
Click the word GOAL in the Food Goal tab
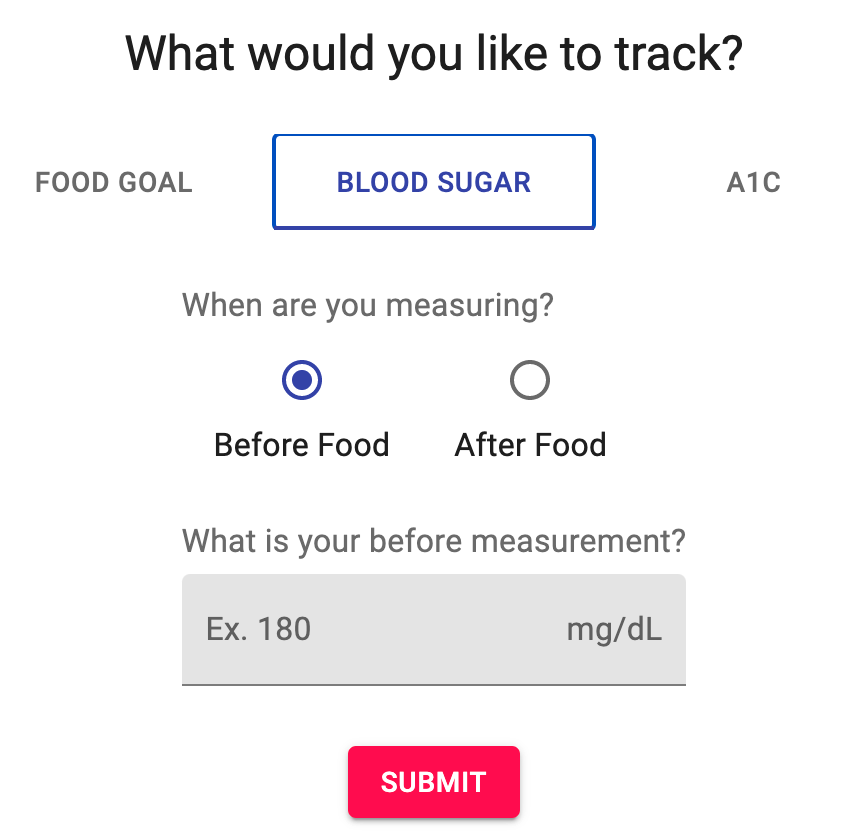coord(155,182)
